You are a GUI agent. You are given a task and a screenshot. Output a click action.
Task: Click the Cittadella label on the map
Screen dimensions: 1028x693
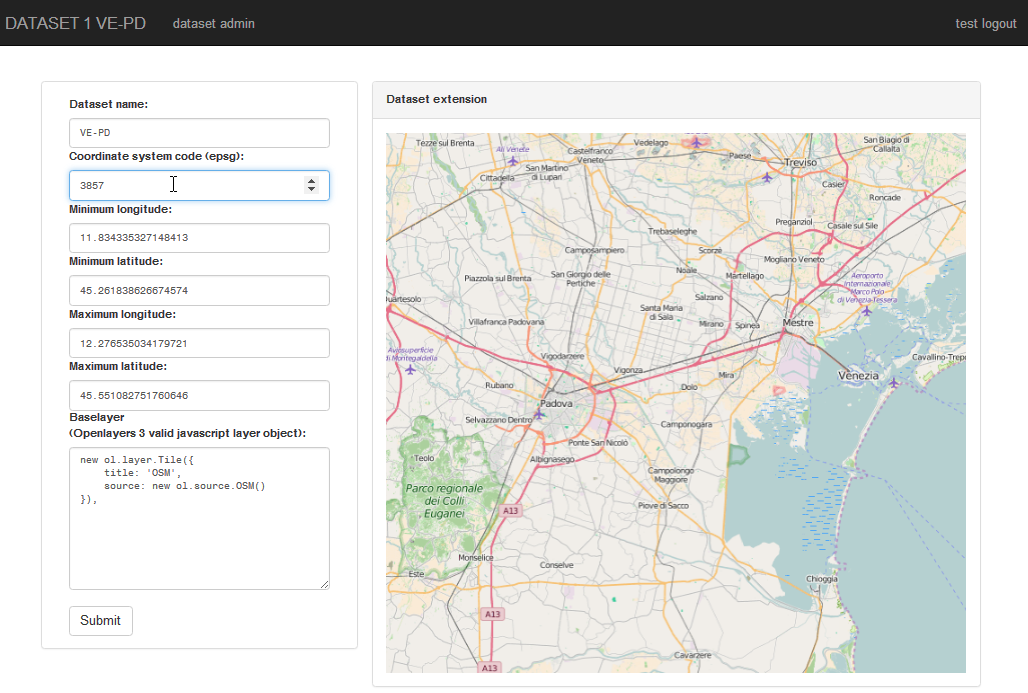pyautogui.click(x=497, y=178)
